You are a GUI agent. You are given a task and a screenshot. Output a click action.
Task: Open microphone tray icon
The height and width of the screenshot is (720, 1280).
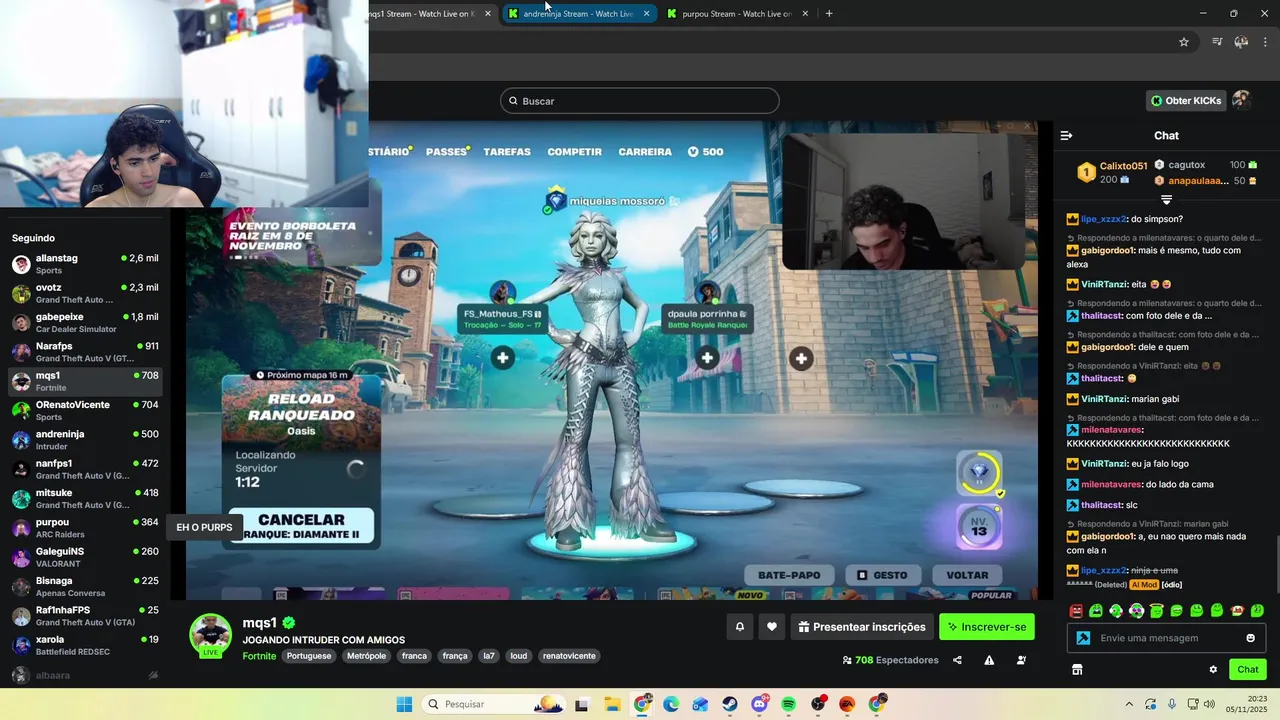1172,704
